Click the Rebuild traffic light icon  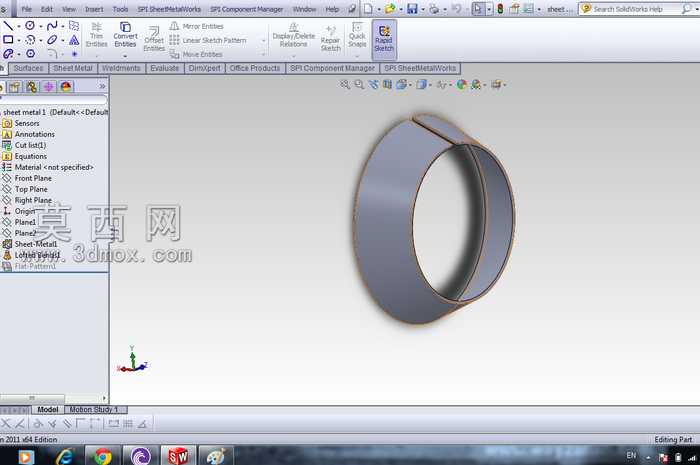pyautogui.click(x=500, y=8)
